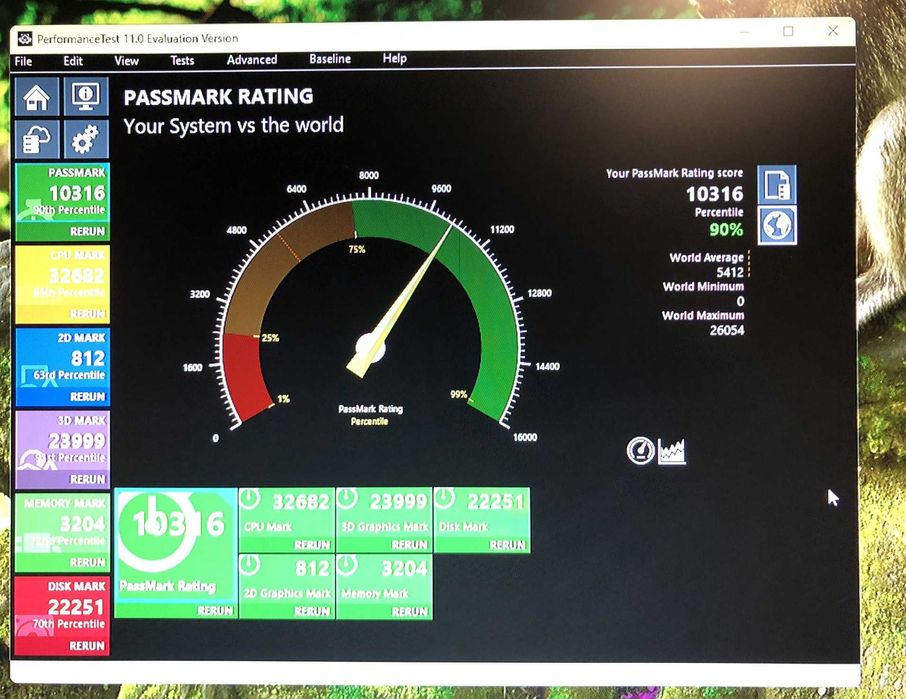Open the Baseline menu
906x699 pixels.
[330, 59]
